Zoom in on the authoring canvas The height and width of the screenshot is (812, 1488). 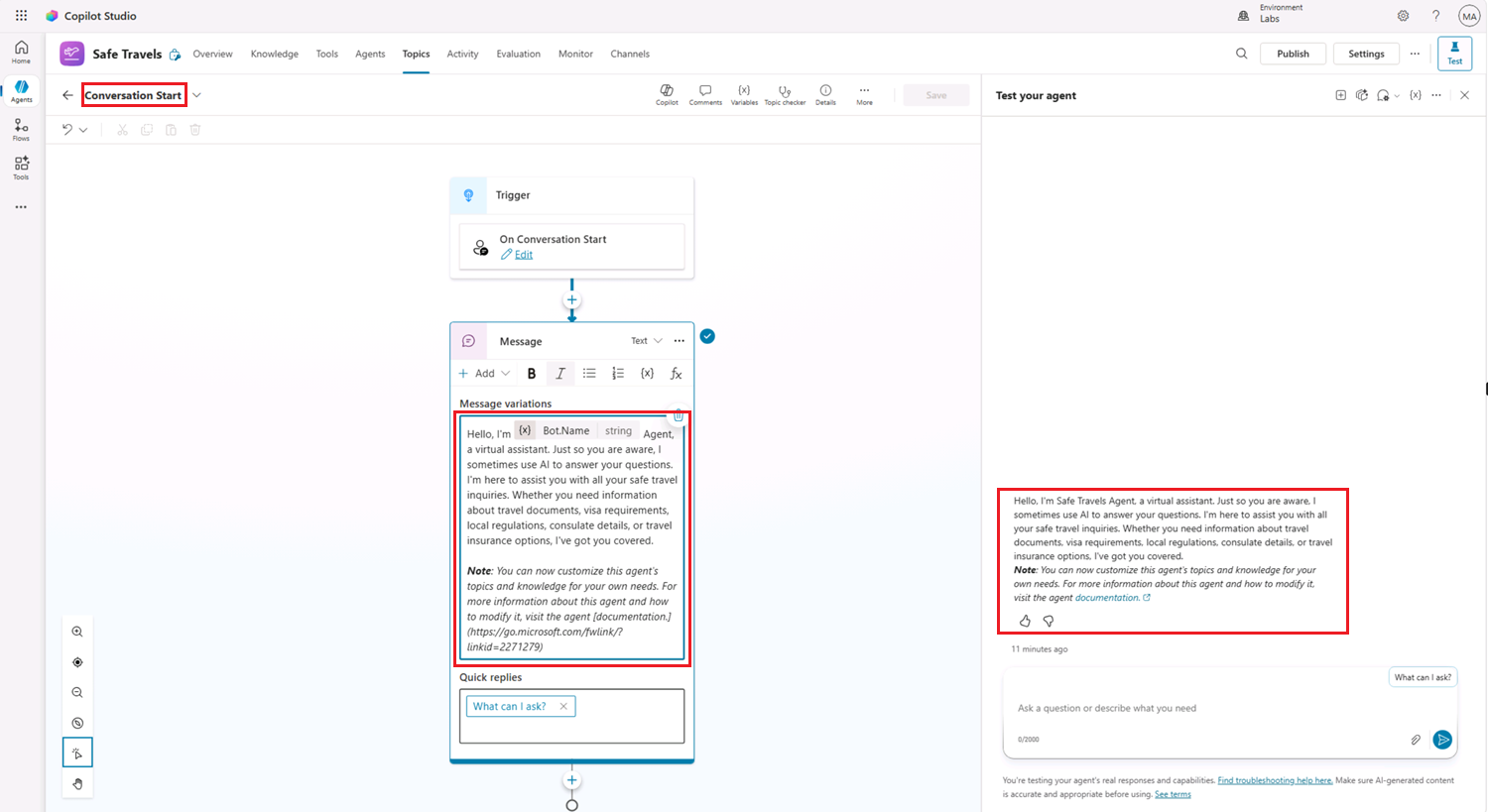77,632
